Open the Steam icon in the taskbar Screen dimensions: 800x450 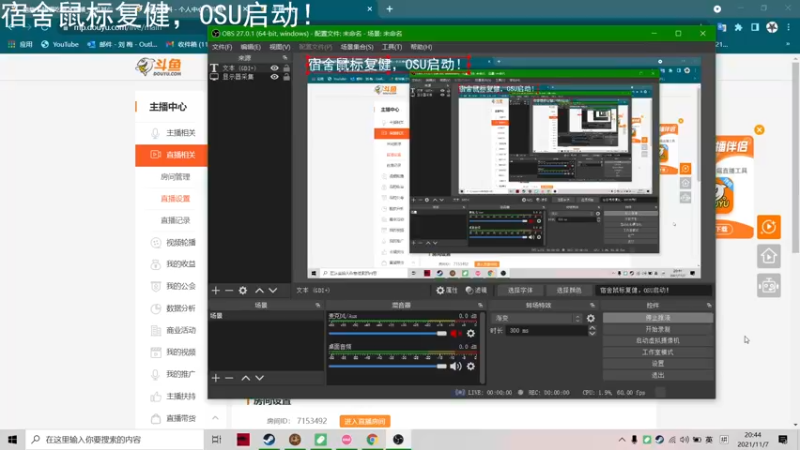[x=269, y=439]
